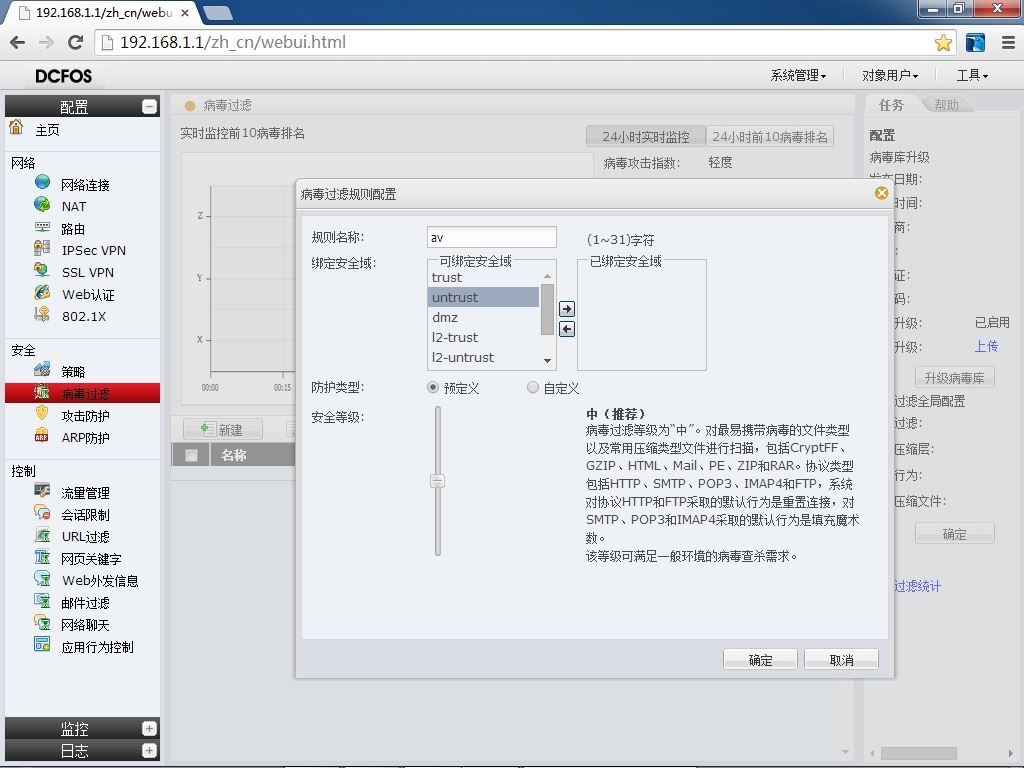Viewport: 1024px width, 768px height.
Task: Bookmark page with the star icon
Action: [943, 43]
